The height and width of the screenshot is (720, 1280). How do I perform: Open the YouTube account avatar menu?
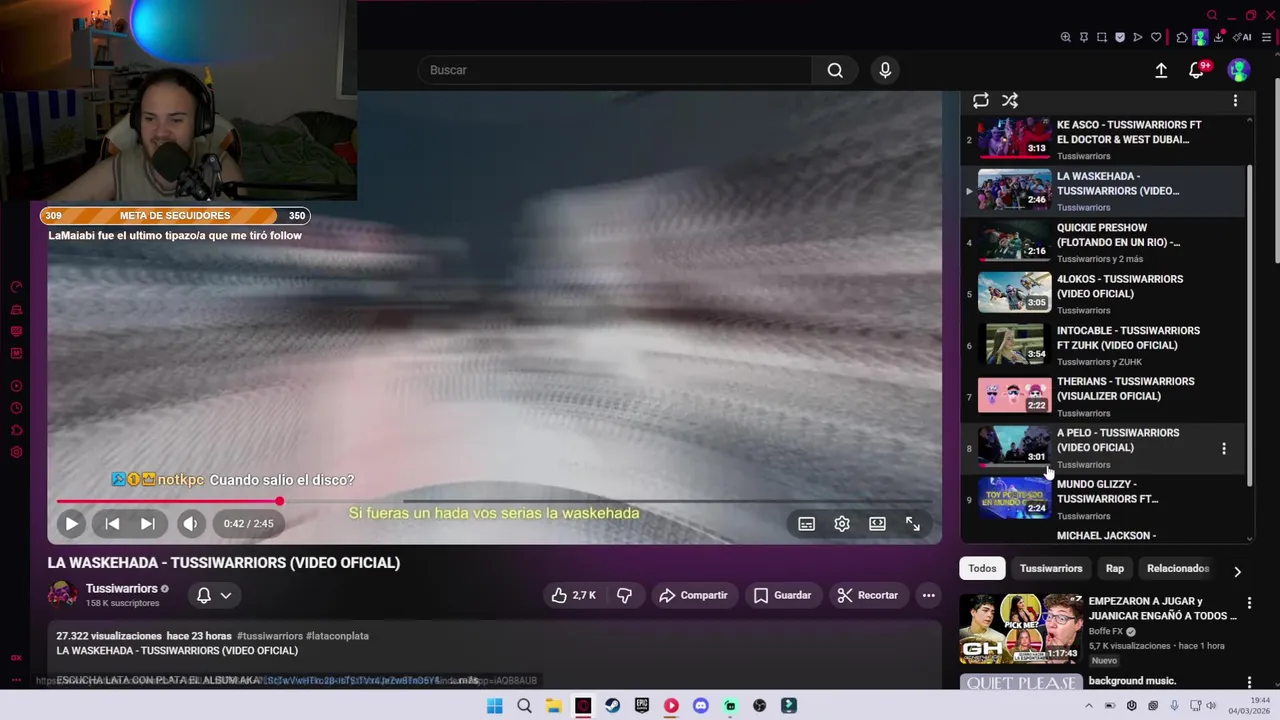click(x=1239, y=70)
